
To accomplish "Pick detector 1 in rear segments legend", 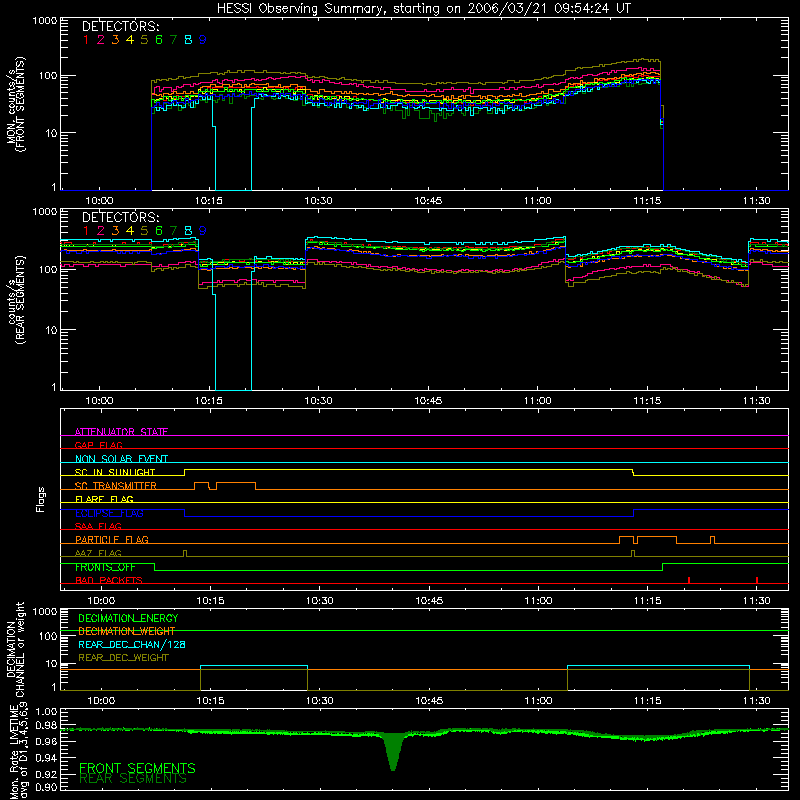I will [x=86, y=231].
